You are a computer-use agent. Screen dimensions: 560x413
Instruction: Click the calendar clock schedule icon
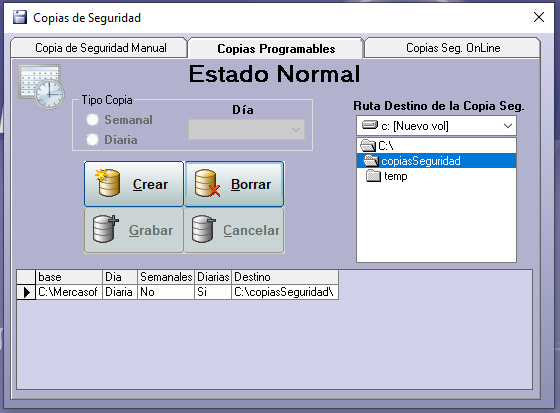[41, 87]
